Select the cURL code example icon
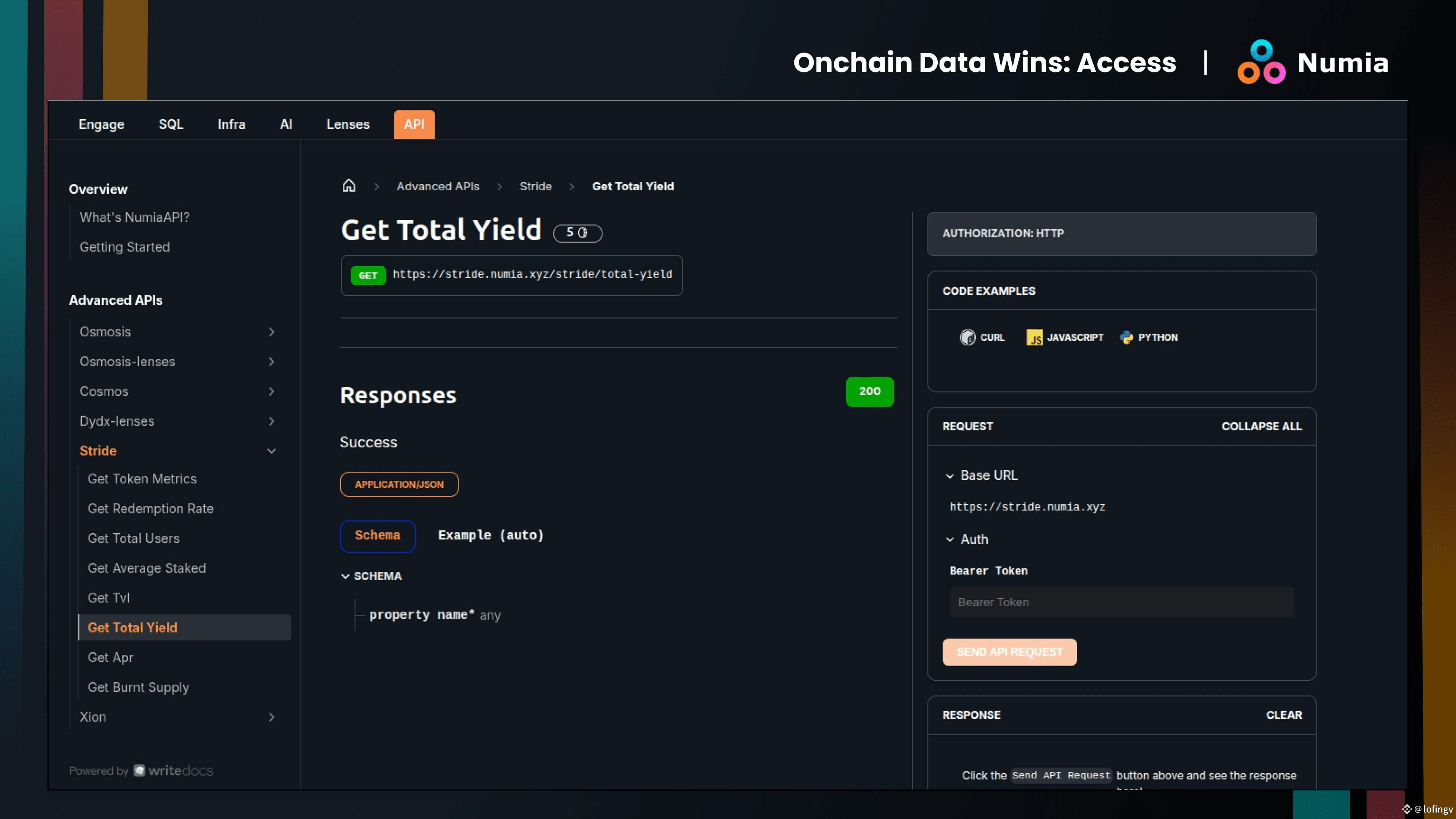This screenshot has height=819, width=1456. (967, 337)
